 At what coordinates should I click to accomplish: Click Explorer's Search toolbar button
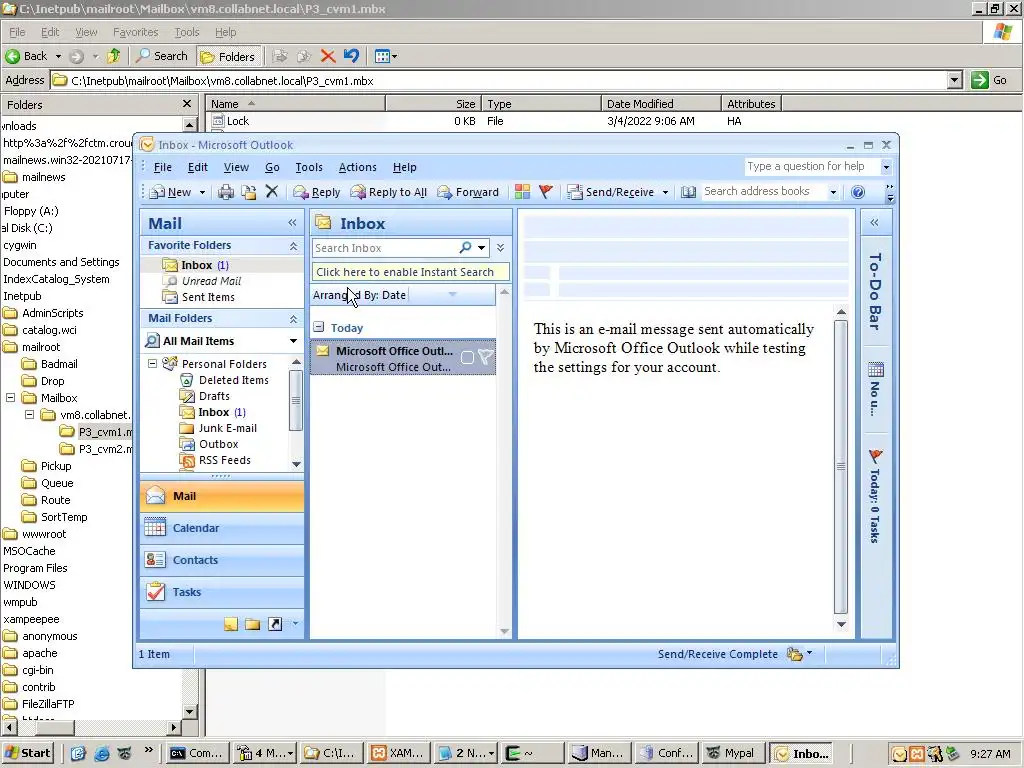[x=161, y=56]
